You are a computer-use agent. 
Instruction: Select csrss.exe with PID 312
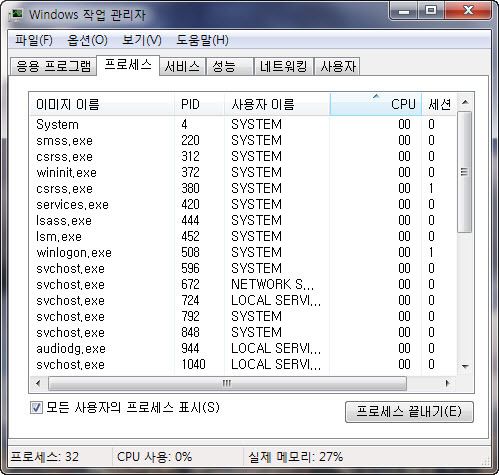click(243, 156)
